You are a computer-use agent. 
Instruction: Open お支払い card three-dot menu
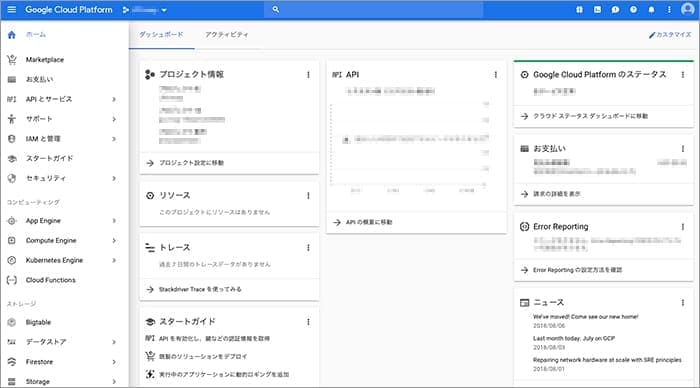[683, 149]
